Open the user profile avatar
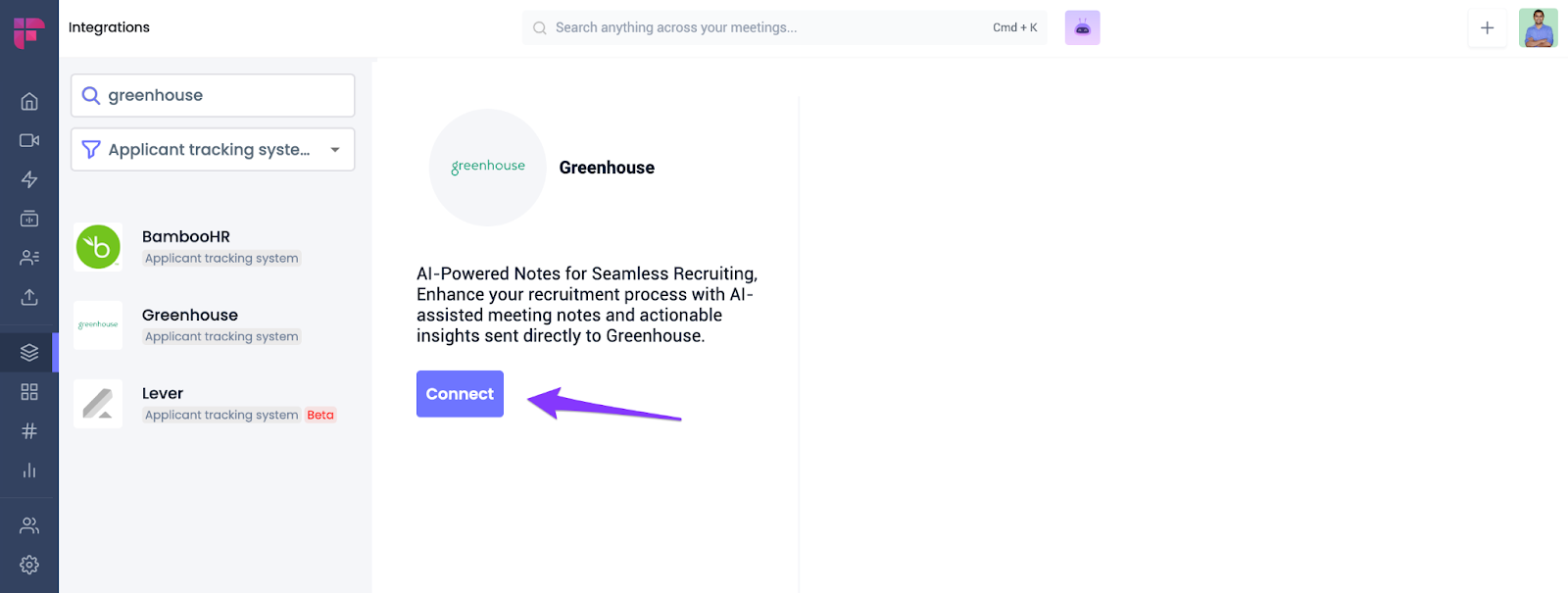 coord(1538,28)
